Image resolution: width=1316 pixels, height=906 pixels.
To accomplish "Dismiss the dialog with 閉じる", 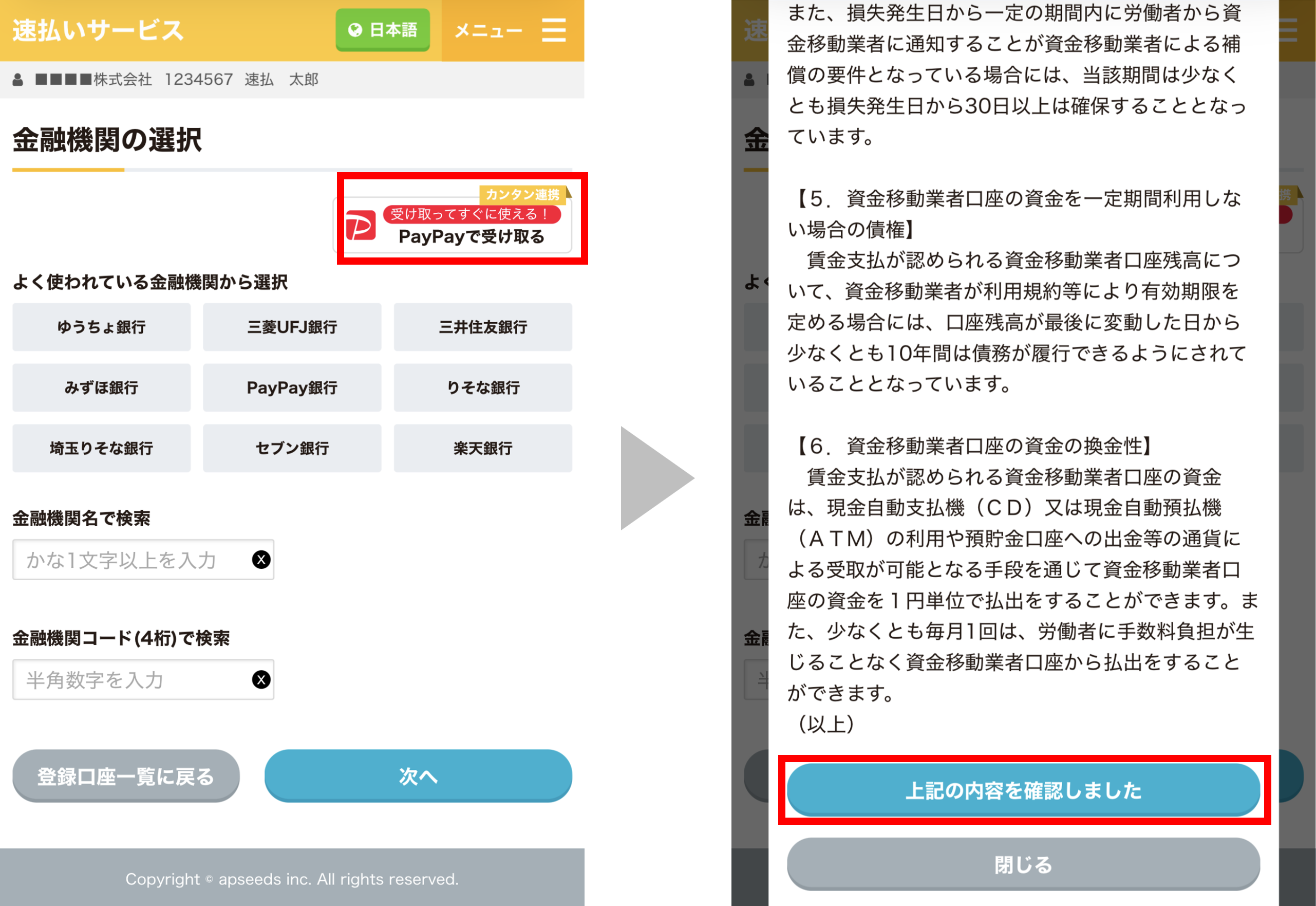I will click(x=1023, y=864).
